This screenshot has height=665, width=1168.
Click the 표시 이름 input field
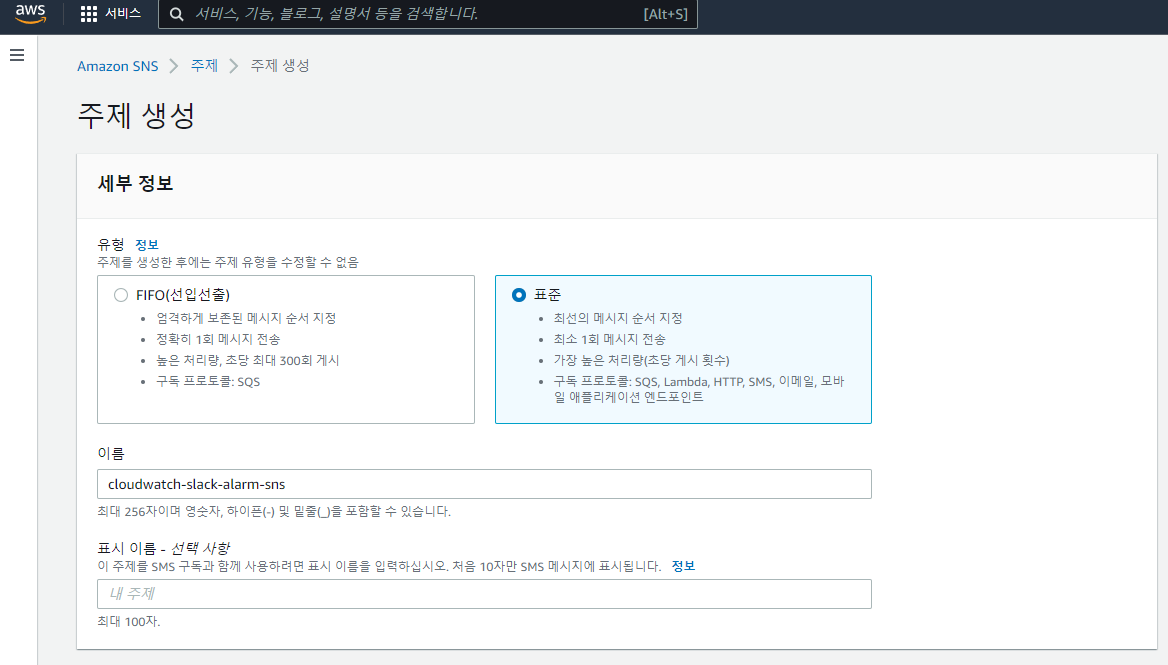pos(484,594)
